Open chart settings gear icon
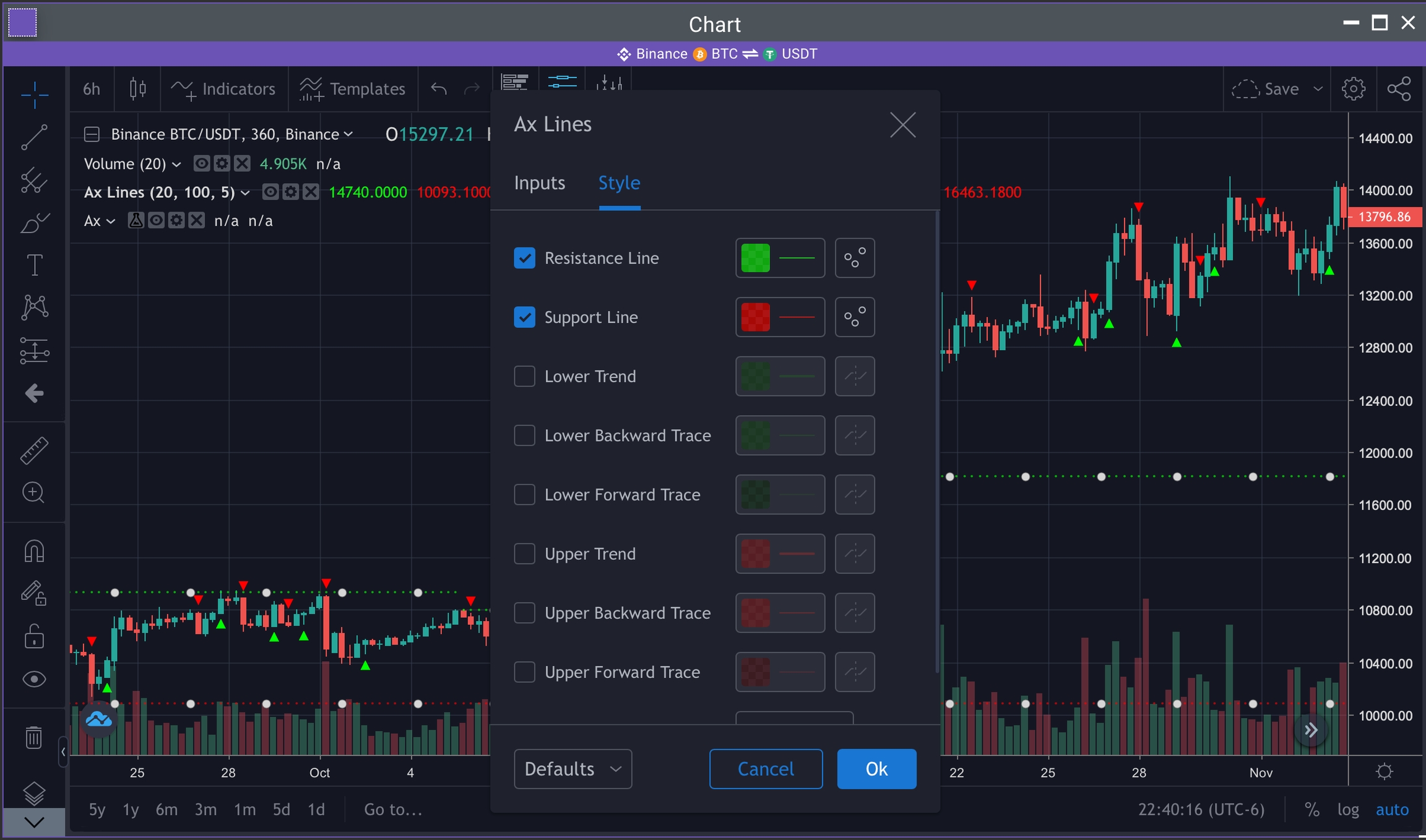The width and height of the screenshot is (1426, 840). tap(1353, 89)
